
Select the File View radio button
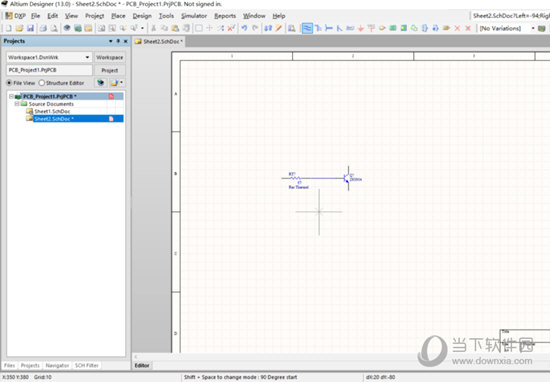click(x=9, y=83)
